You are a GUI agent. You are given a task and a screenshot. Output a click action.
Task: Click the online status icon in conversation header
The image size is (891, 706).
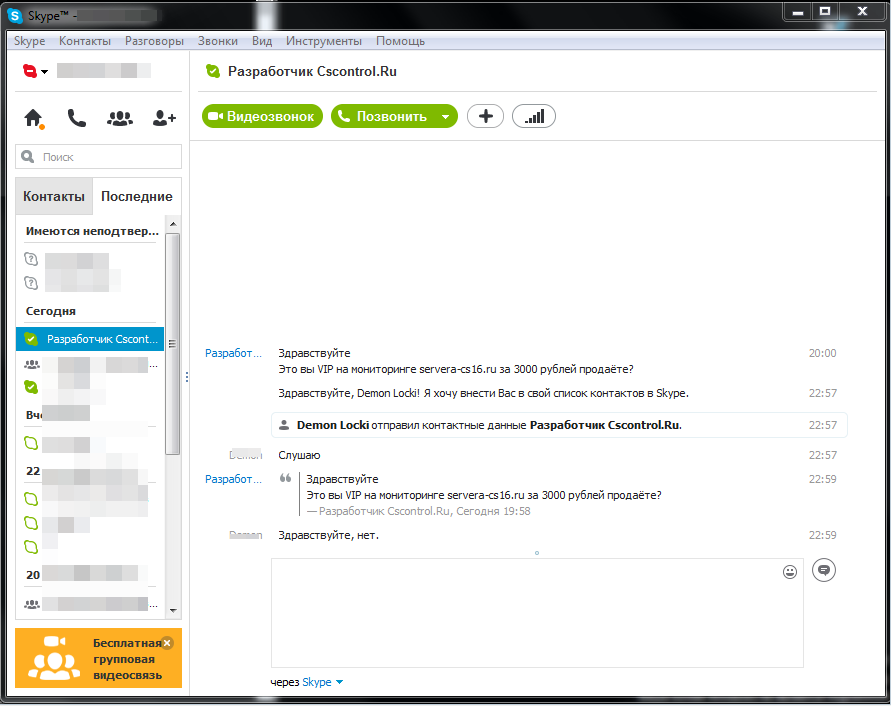tap(213, 71)
